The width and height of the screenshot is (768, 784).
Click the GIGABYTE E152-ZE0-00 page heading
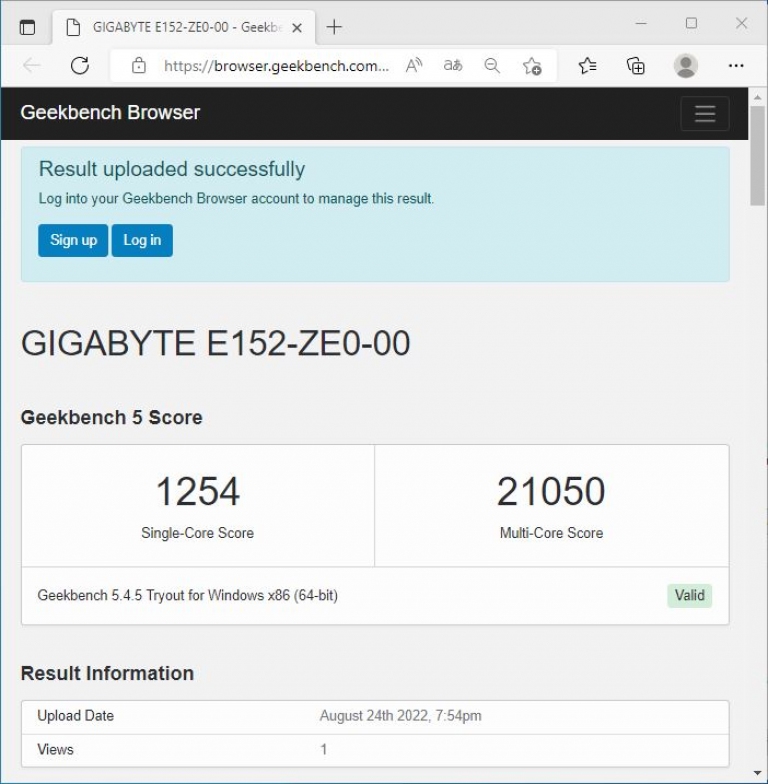click(216, 344)
